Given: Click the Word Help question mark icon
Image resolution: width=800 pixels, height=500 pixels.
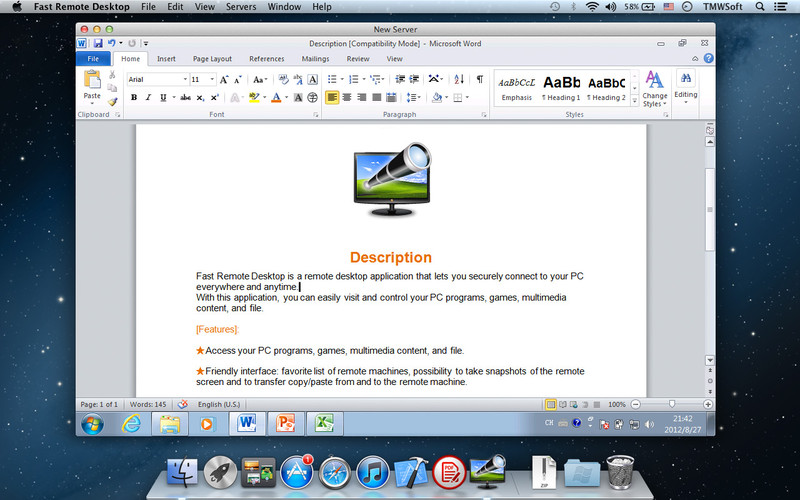Looking at the screenshot, I should click(x=709, y=58).
